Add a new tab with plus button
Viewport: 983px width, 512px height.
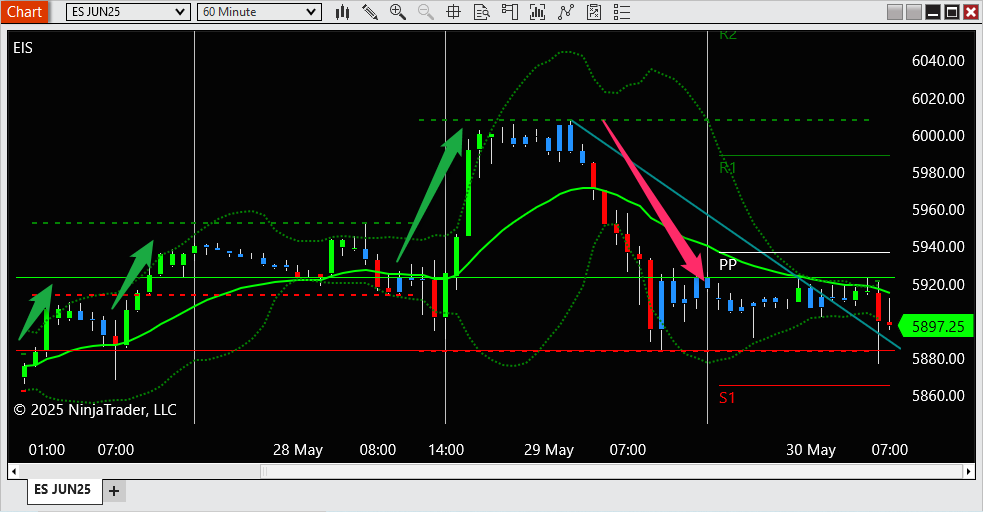(113, 491)
